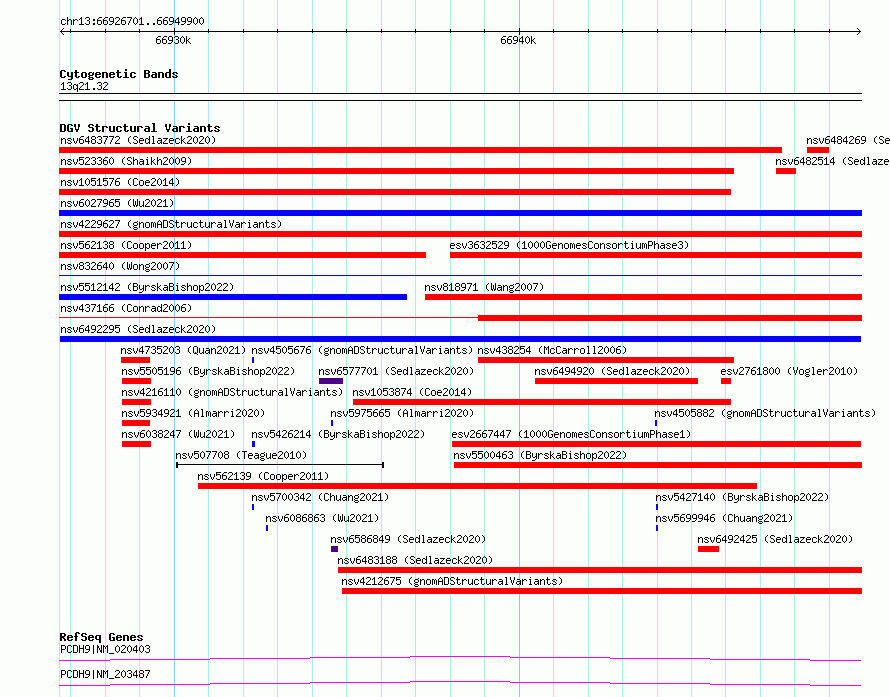Click red bar under nsv6492425
The image size is (890, 697).
708,549
